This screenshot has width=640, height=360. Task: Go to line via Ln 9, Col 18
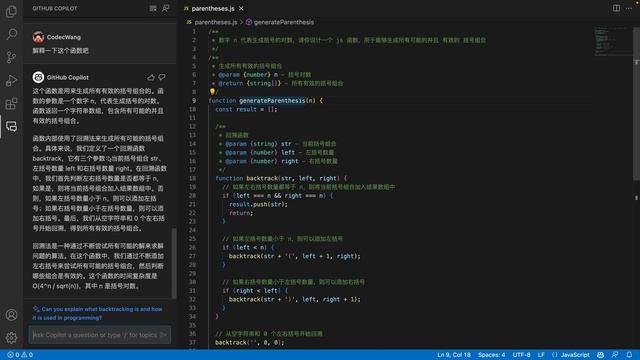pos(454,355)
